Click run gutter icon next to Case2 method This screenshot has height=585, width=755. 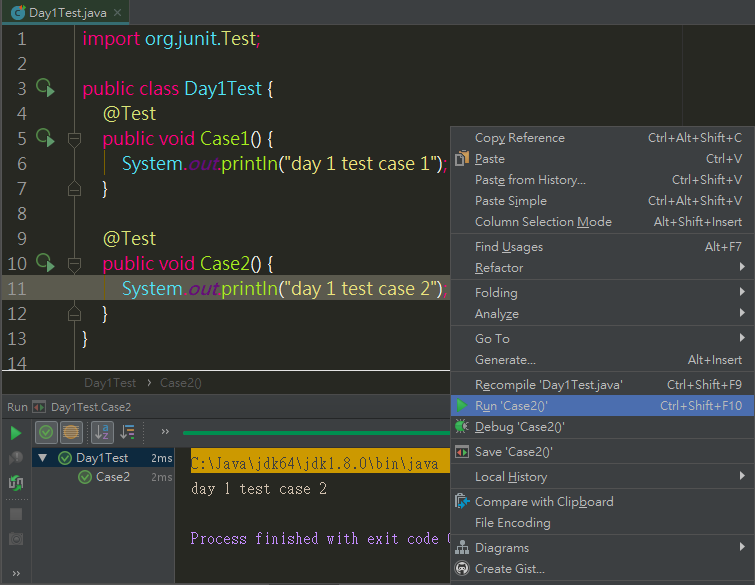click(44, 262)
